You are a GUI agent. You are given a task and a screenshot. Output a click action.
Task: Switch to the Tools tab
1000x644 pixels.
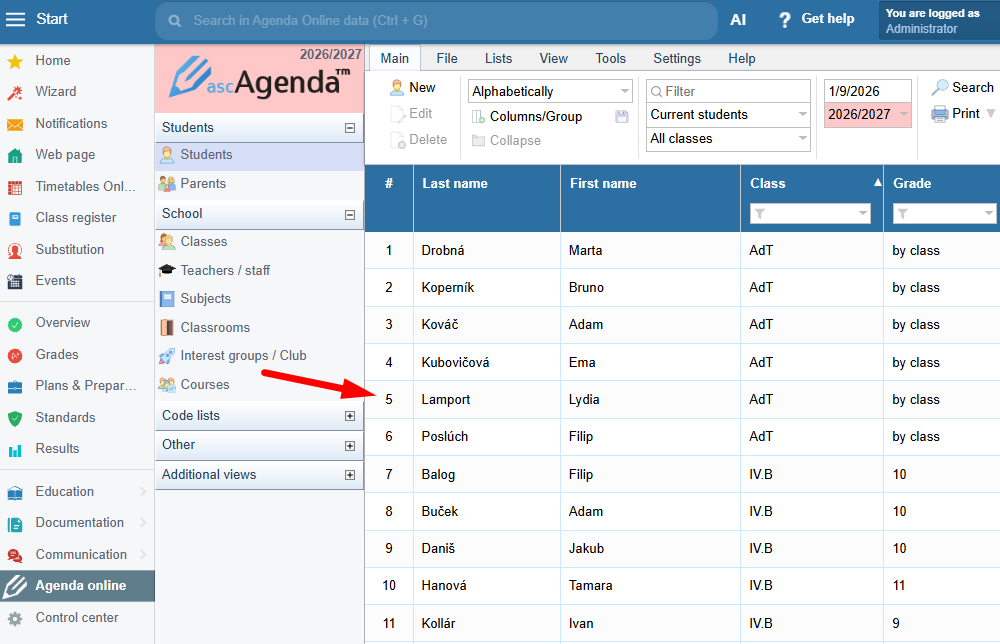tap(610, 59)
